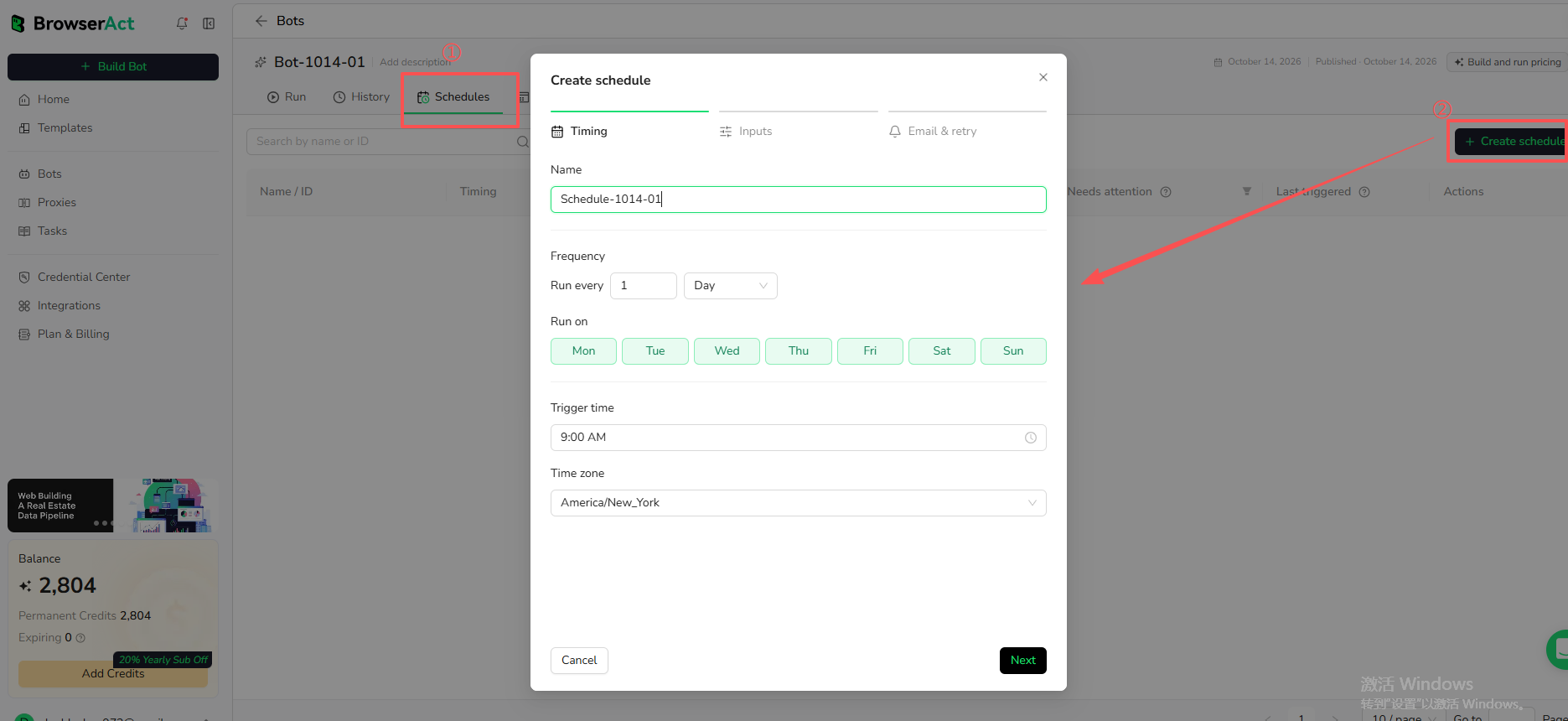Screen dimensions: 1568x721
Task: Focus the schedule Name input field
Action: (799, 200)
